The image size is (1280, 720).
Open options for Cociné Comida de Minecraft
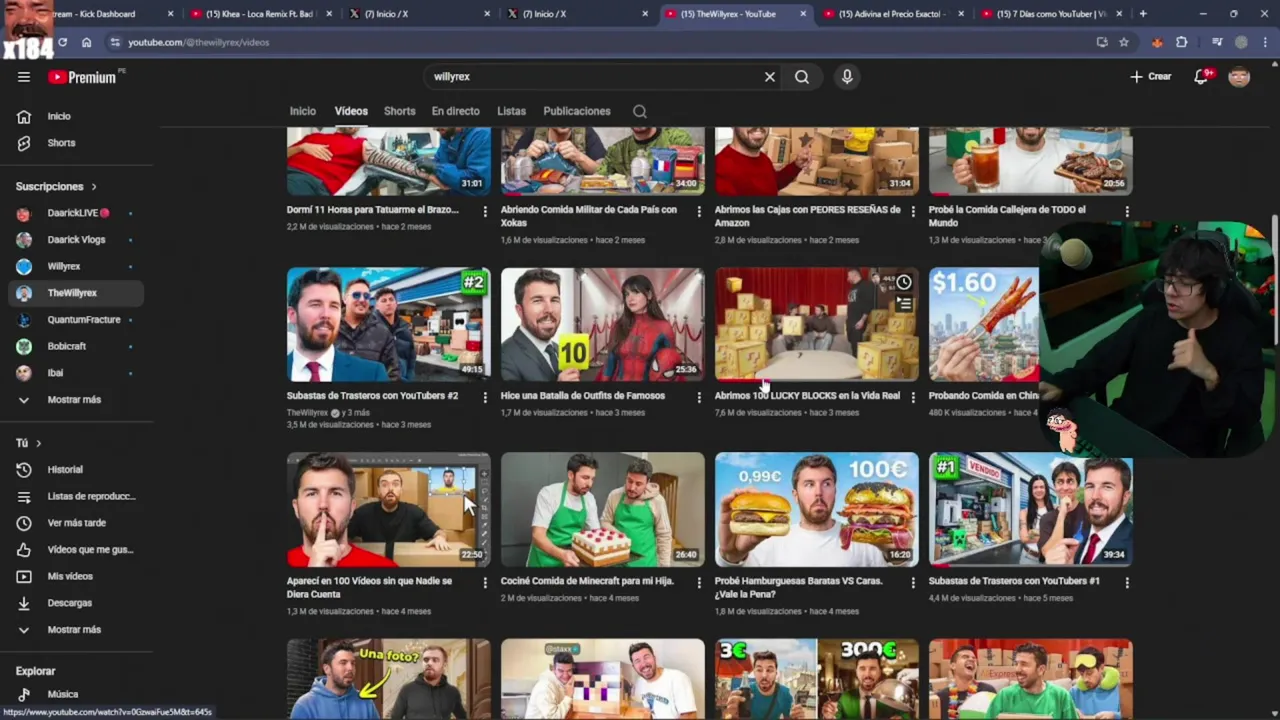[699, 582]
